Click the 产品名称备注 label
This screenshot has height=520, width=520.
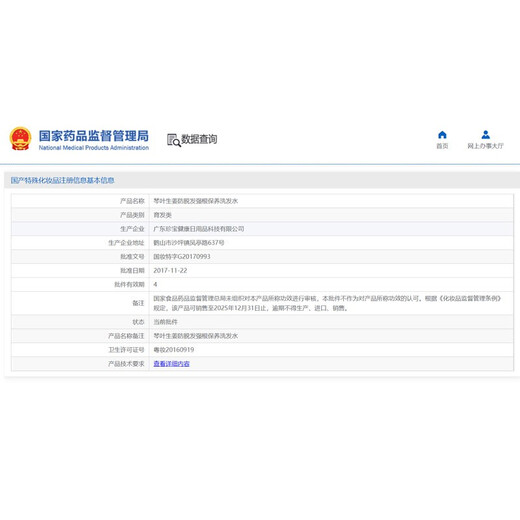pyautogui.click(x=126, y=336)
